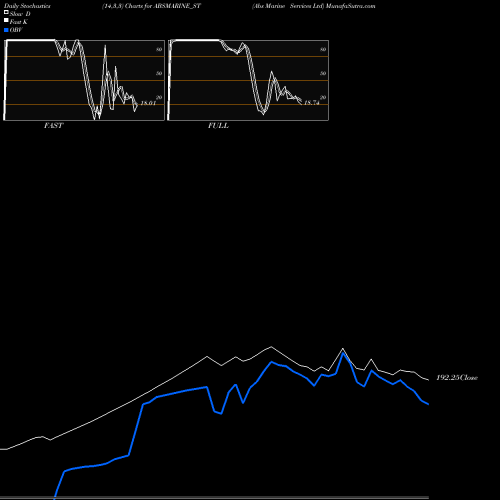Click the FULL chart label
The width and height of the screenshot is (500, 500).
[218, 126]
